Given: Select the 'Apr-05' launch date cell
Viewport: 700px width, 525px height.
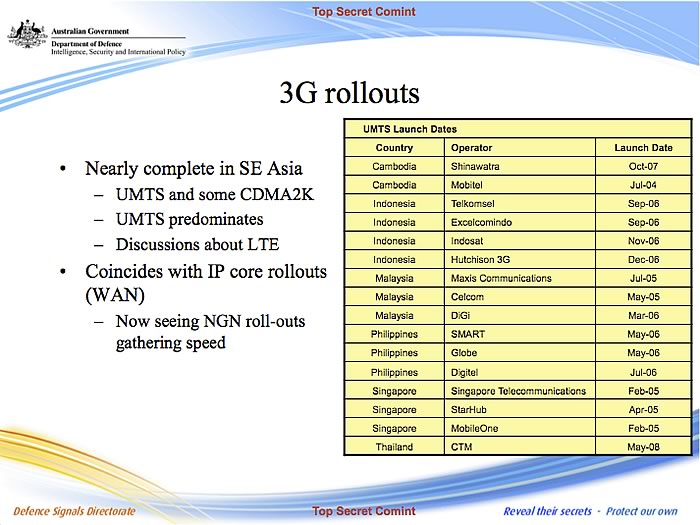Looking at the screenshot, I should point(643,410).
